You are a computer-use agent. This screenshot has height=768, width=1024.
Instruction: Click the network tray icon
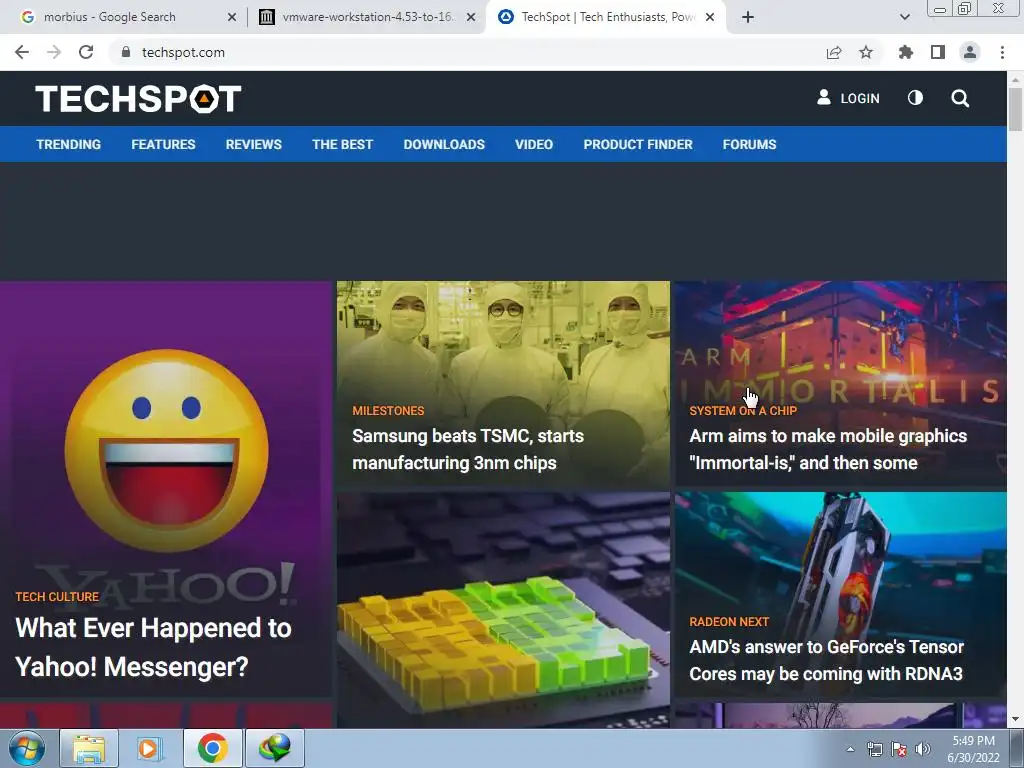coord(874,749)
